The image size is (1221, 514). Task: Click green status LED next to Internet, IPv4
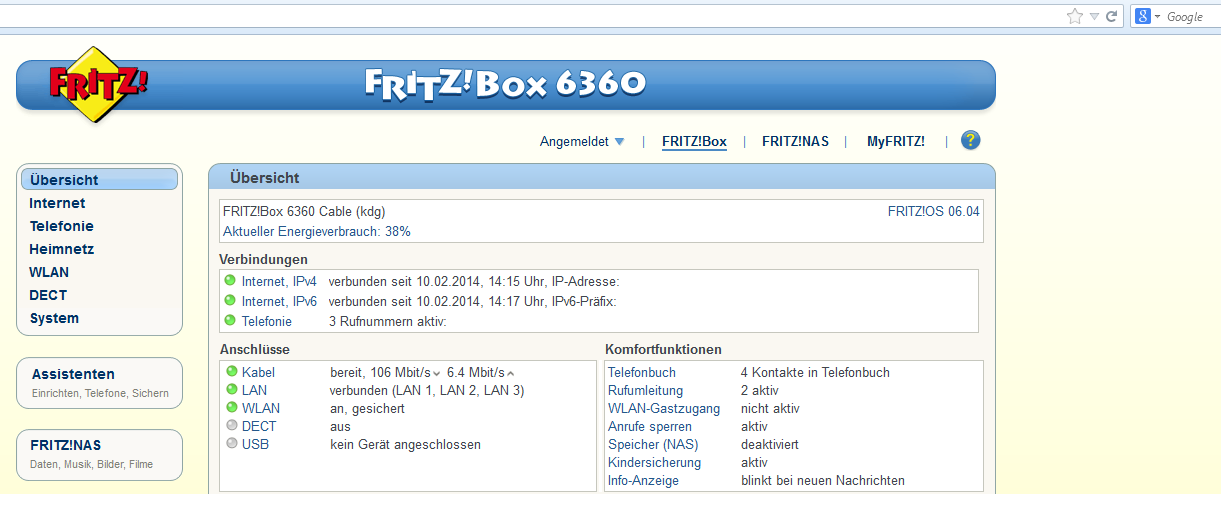pos(230,281)
